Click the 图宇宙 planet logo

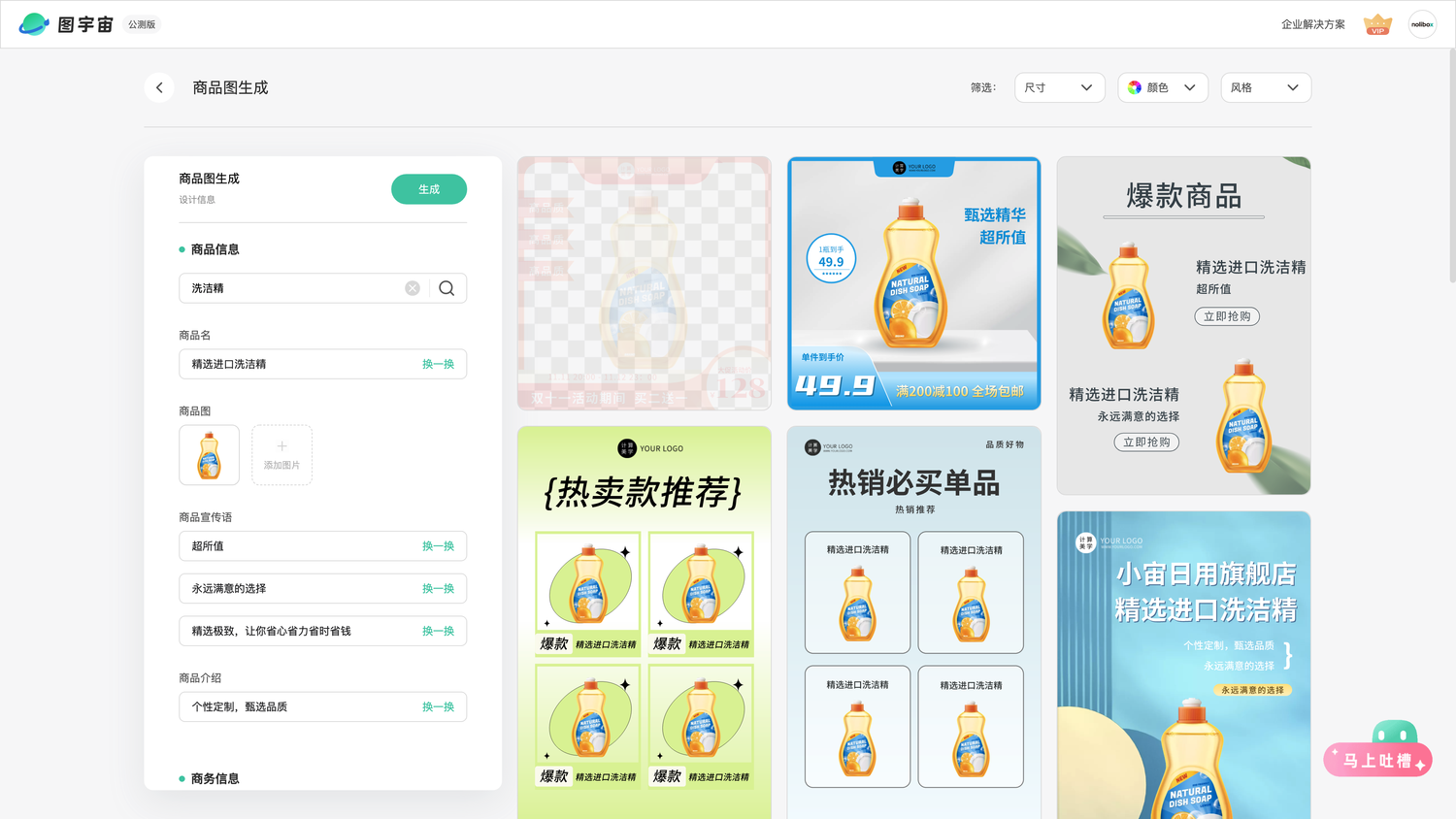point(34,24)
